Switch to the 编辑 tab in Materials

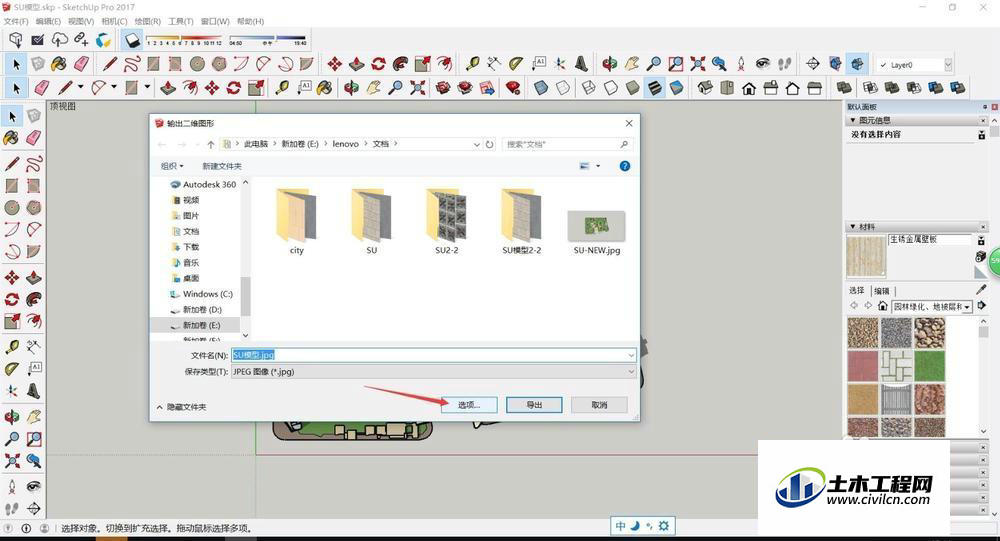click(x=881, y=291)
